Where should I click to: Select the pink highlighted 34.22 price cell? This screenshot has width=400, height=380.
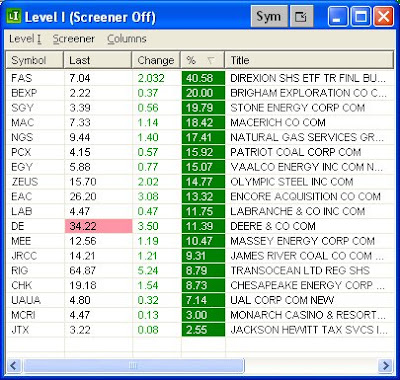(x=99, y=226)
